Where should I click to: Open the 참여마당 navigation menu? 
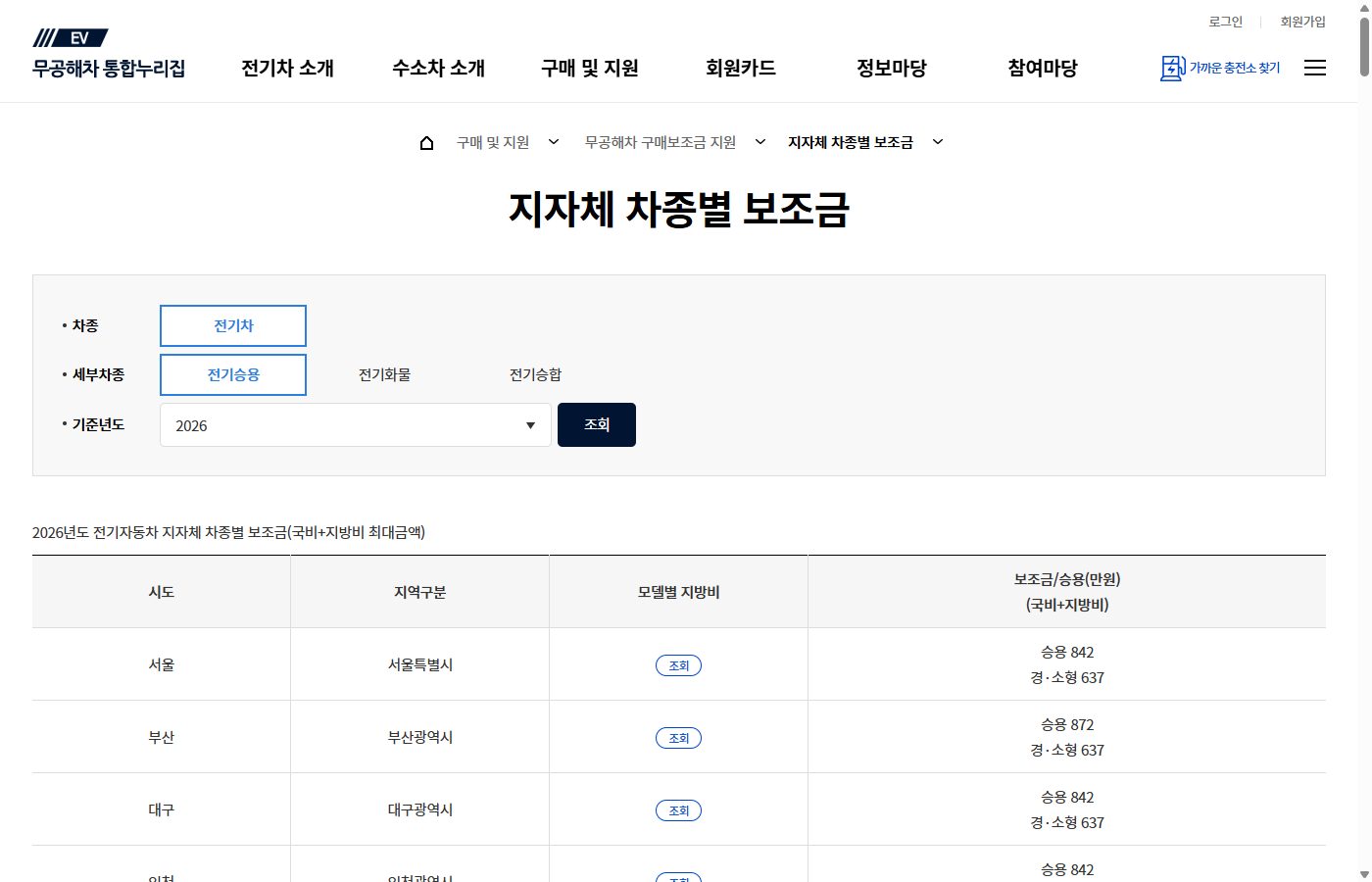tap(1042, 69)
